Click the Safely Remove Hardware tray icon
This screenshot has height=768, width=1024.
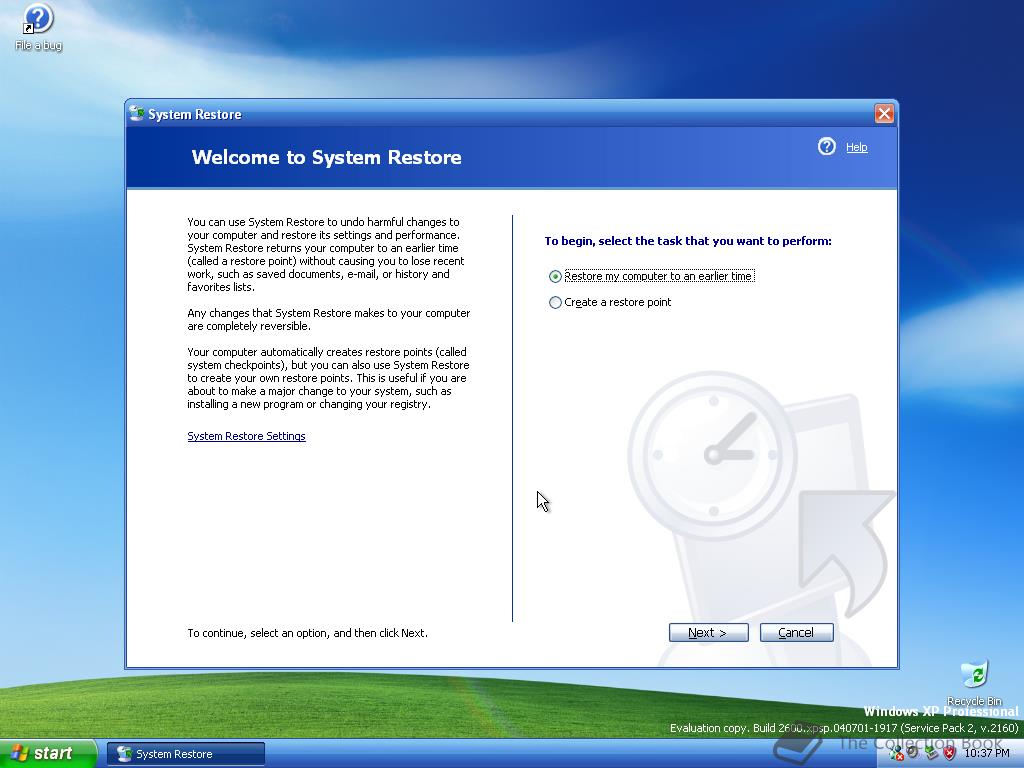click(931, 753)
